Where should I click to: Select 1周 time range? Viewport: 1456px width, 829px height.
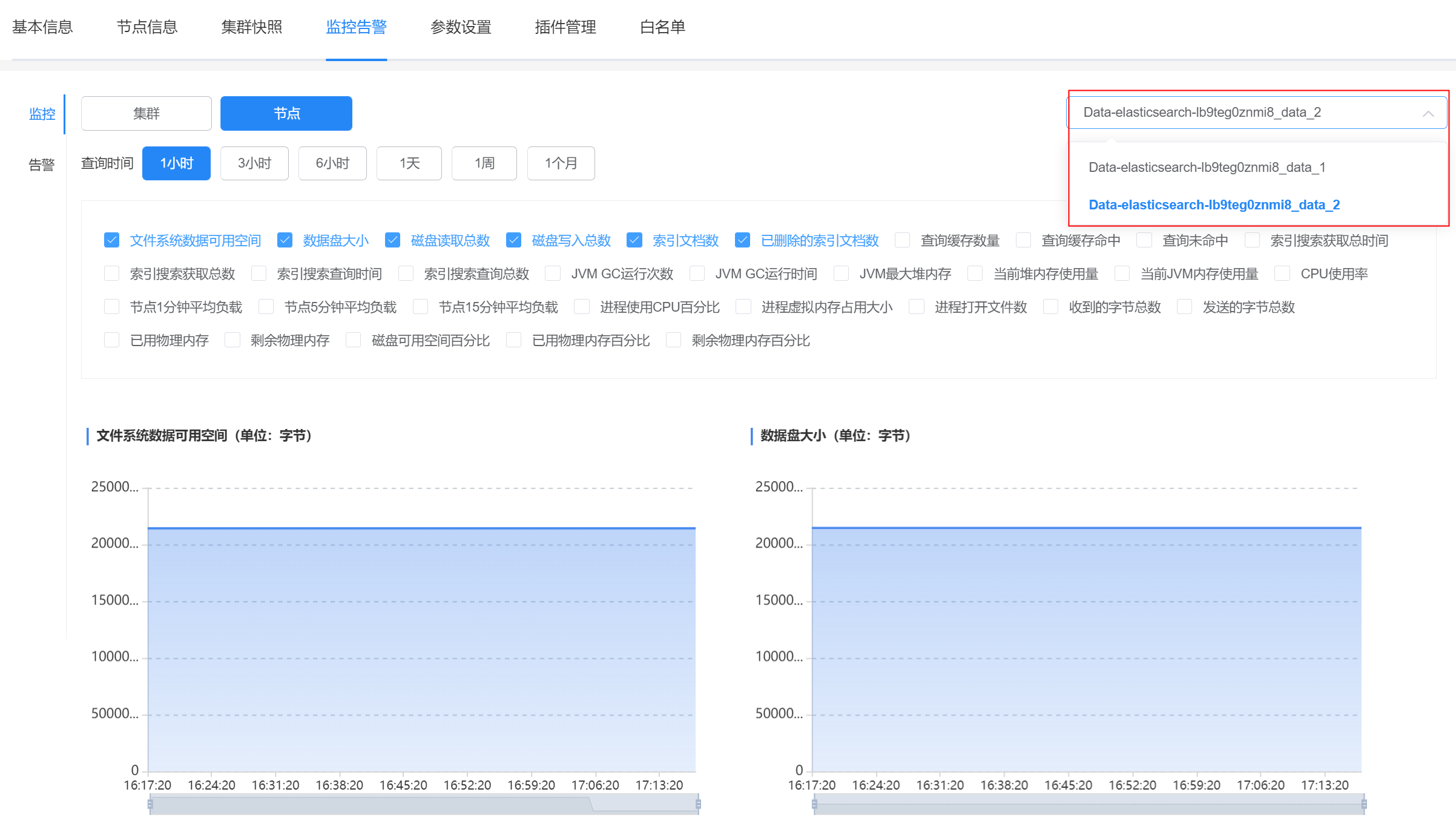coord(484,163)
